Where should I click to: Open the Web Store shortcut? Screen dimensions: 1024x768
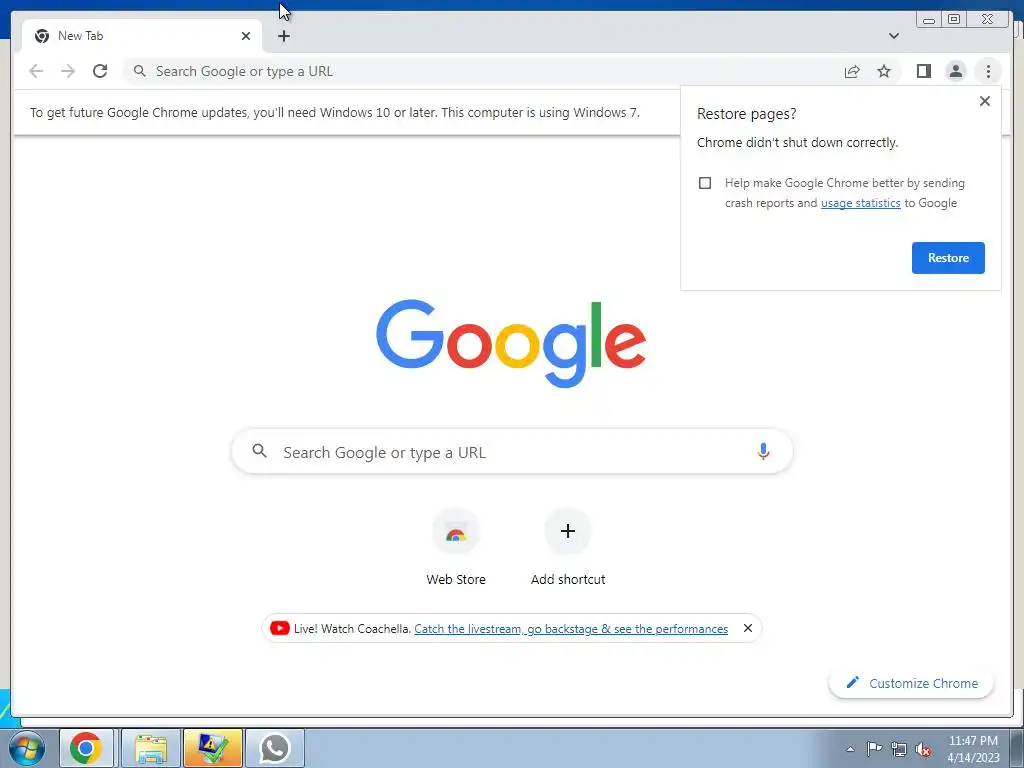[456, 547]
